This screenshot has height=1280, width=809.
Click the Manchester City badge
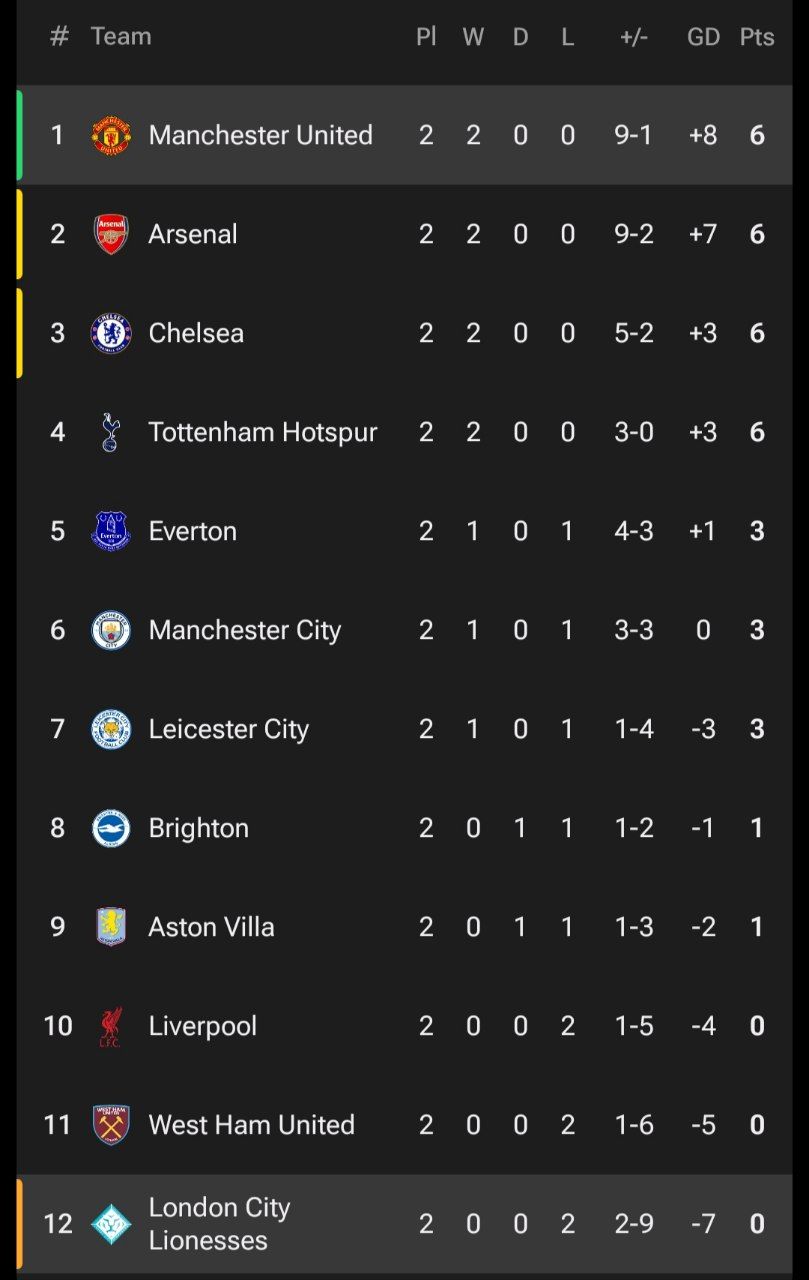[111, 630]
